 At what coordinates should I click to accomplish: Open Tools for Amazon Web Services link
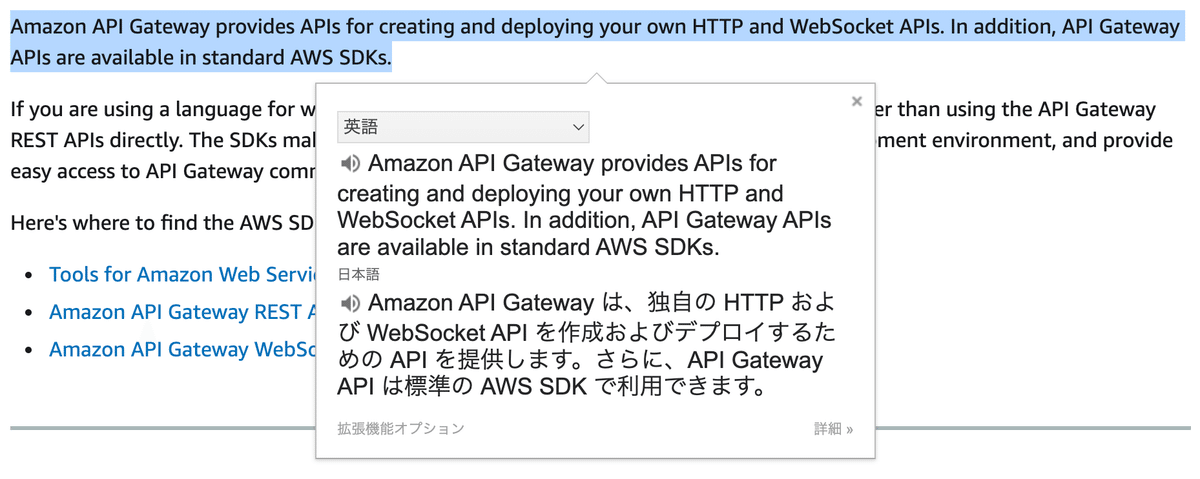[182, 274]
